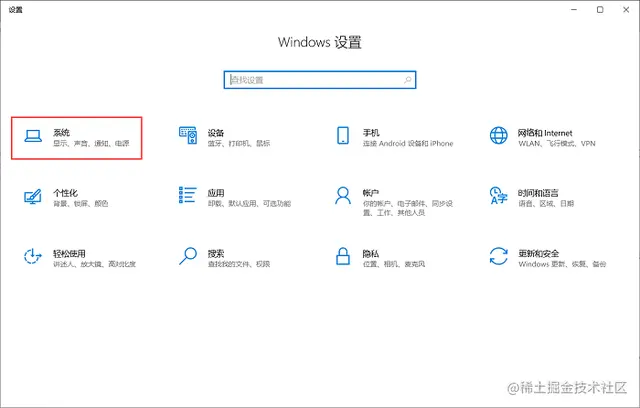Screen dimensions: 640x408
Task: Choose the 应用 category title
Action: [x=216, y=193]
